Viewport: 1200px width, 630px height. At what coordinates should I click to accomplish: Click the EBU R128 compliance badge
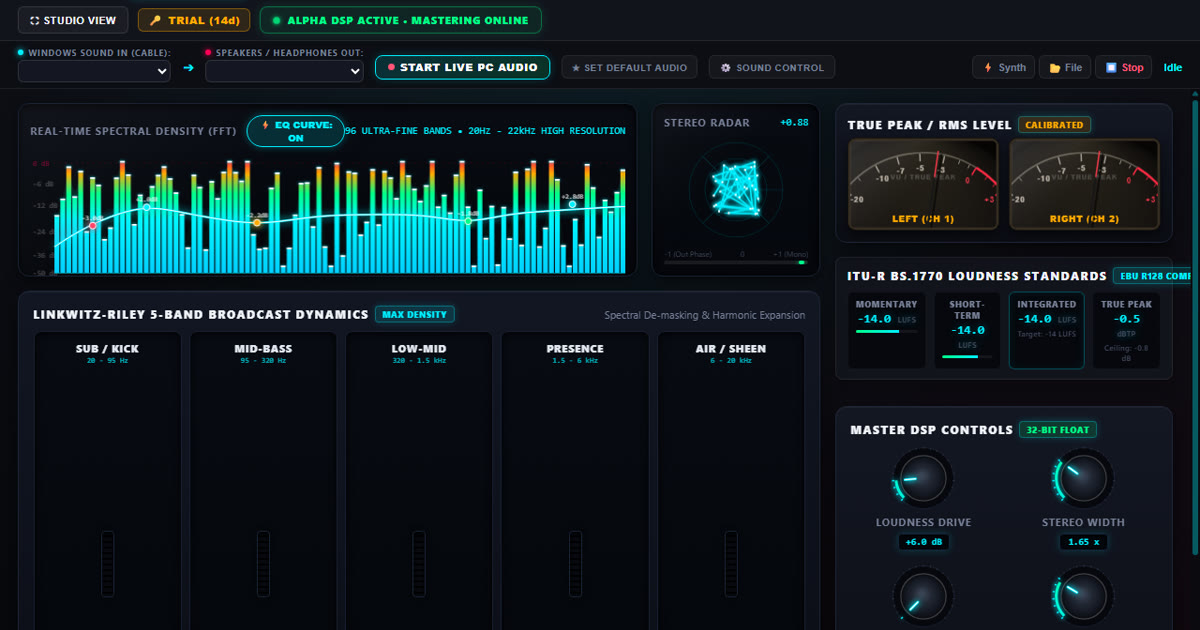click(x=1153, y=275)
